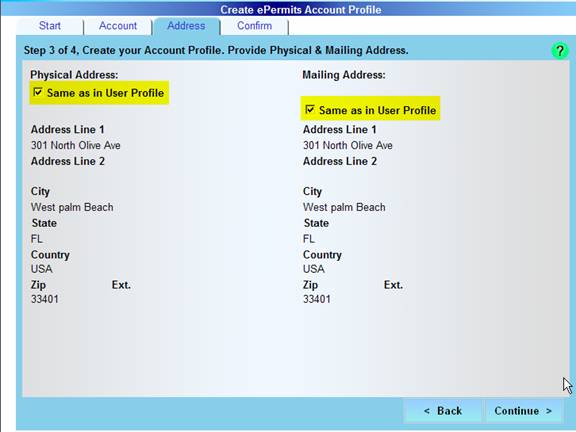Screen dimensions: 576x432
Task: Go to the Confirm tab
Action: click(x=255, y=26)
